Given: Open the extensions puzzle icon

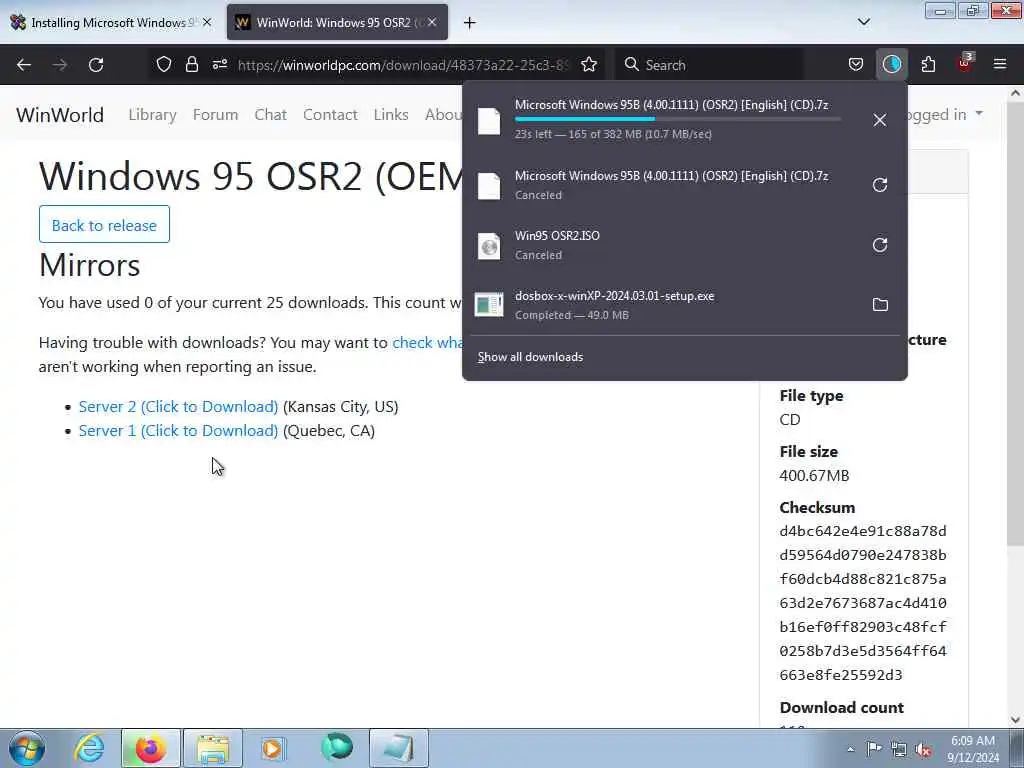Looking at the screenshot, I should (x=928, y=65).
